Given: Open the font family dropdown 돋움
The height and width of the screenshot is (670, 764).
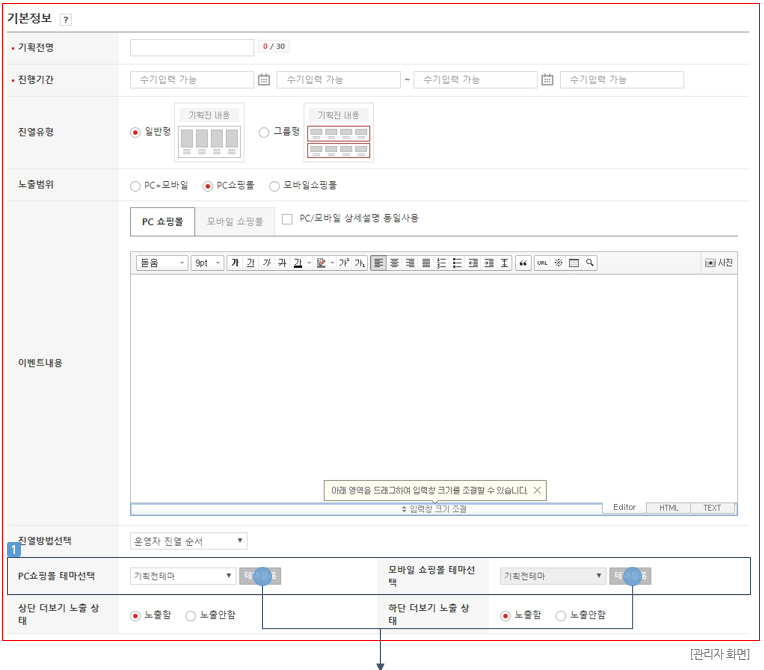Looking at the screenshot, I should (x=162, y=263).
